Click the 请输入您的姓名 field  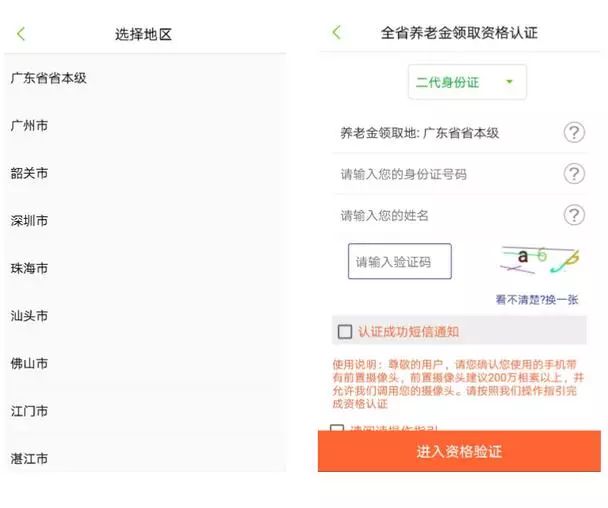pos(446,215)
